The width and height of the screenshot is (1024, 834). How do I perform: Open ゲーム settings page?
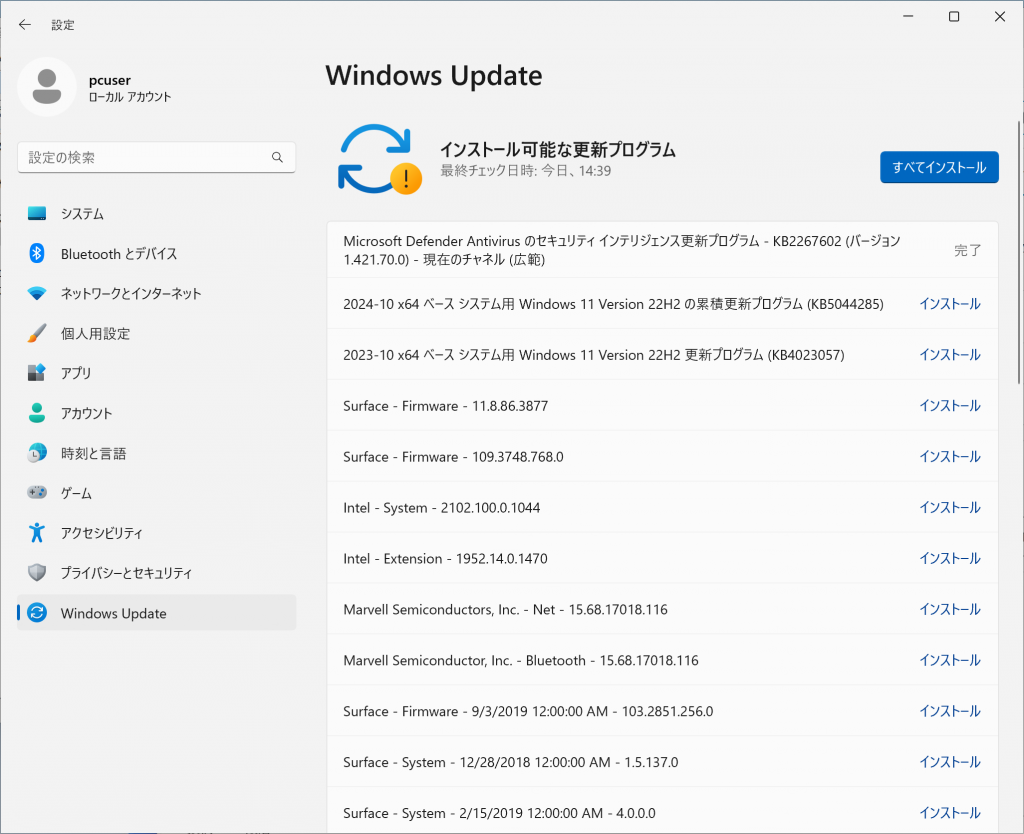157,492
